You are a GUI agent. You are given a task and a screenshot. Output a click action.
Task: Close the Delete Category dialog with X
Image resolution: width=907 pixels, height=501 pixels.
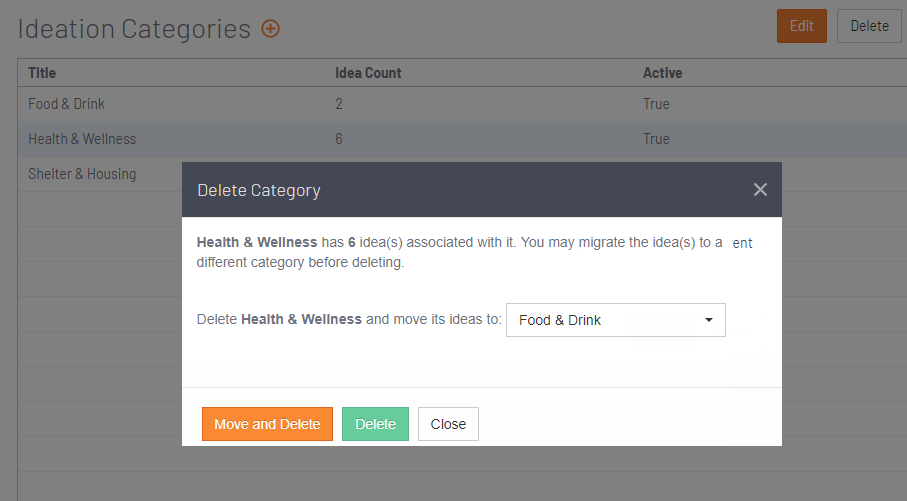pyautogui.click(x=760, y=190)
